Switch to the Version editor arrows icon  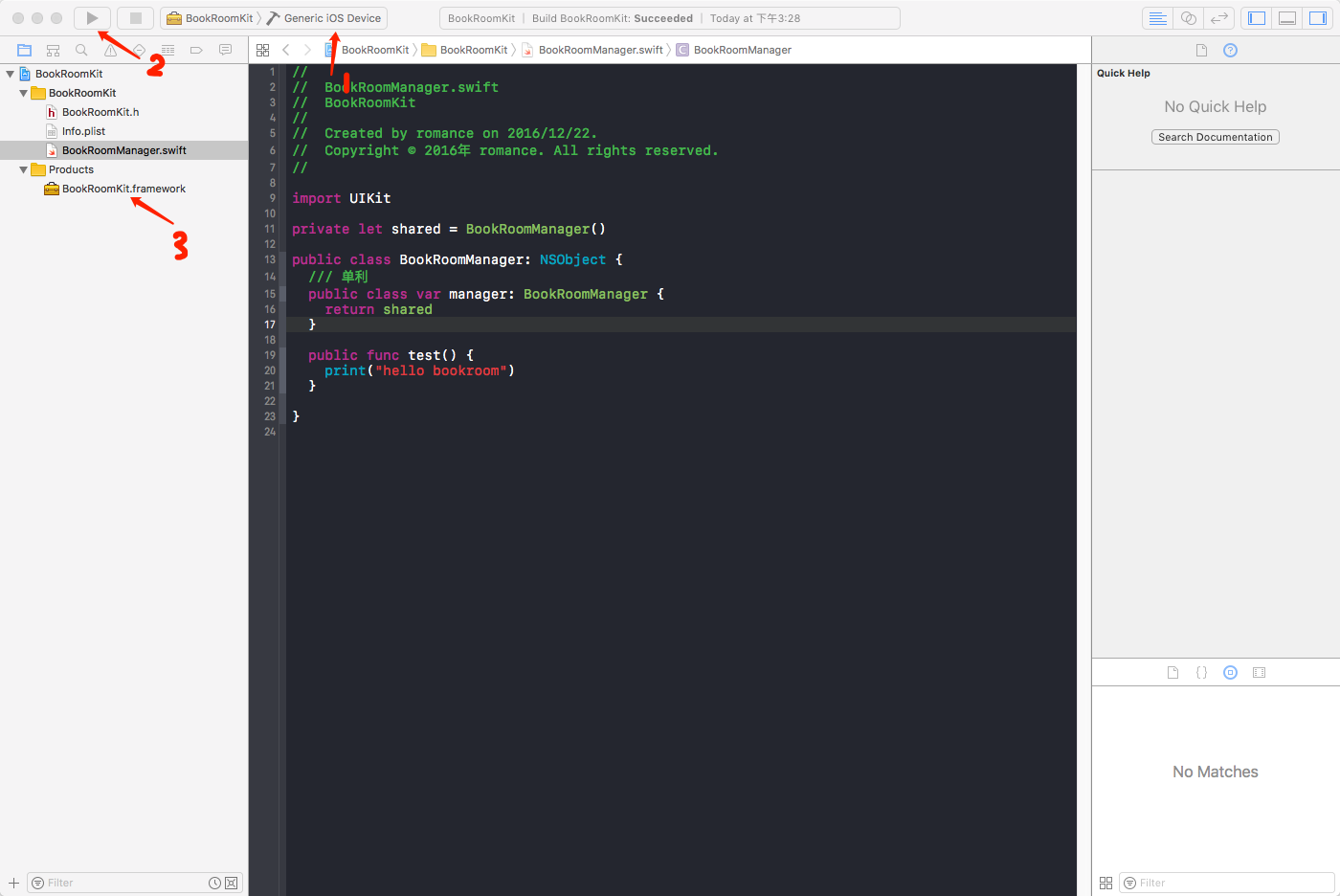(1218, 17)
